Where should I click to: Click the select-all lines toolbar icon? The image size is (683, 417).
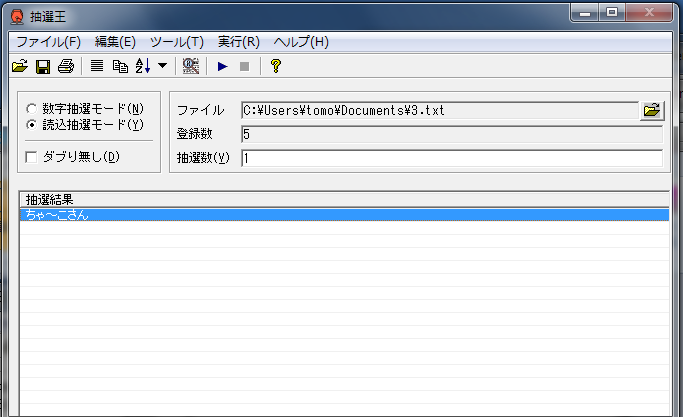97,66
